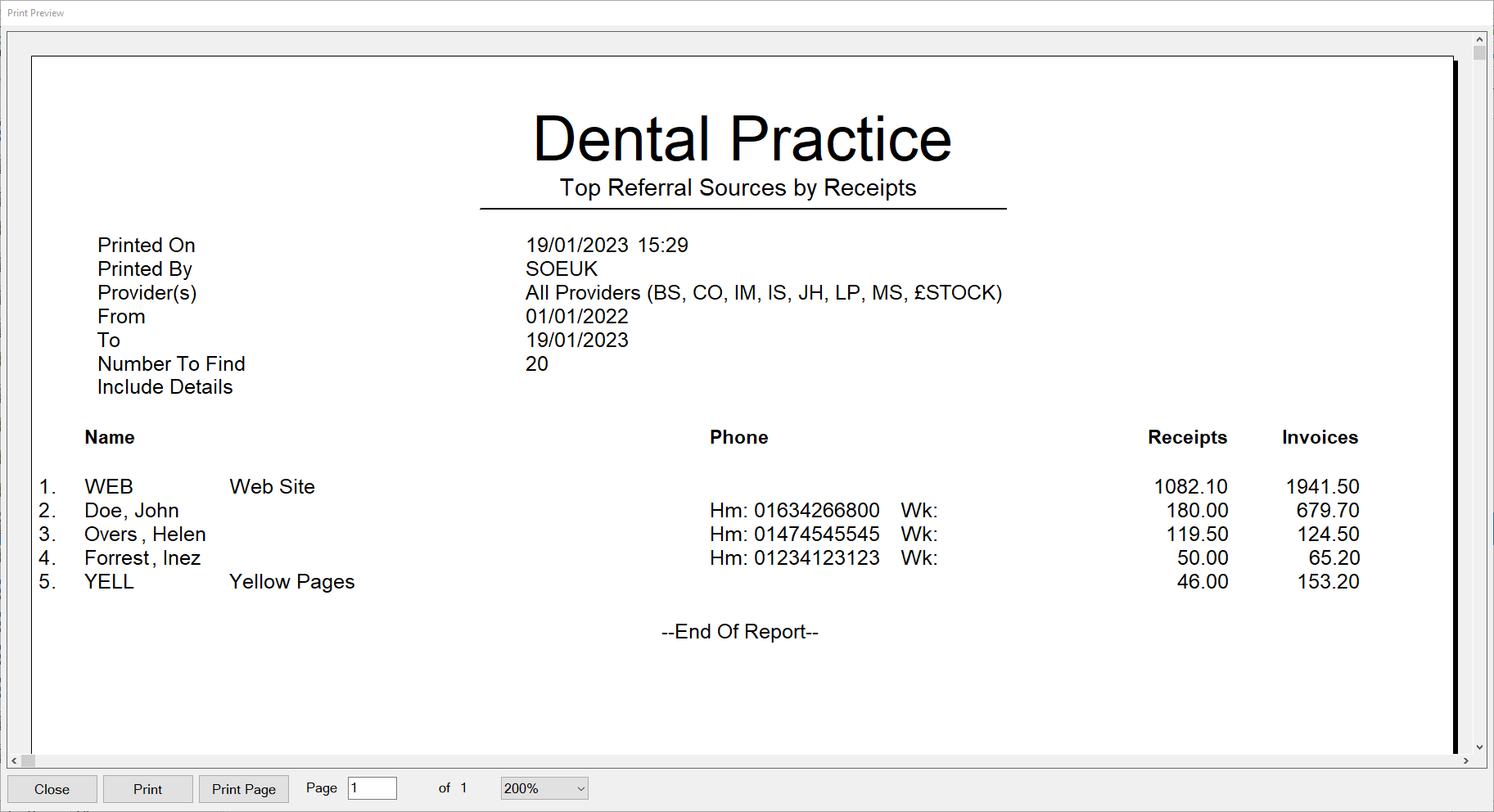Click the Printed On label
The height and width of the screenshot is (812, 1494).
[147, 245]
